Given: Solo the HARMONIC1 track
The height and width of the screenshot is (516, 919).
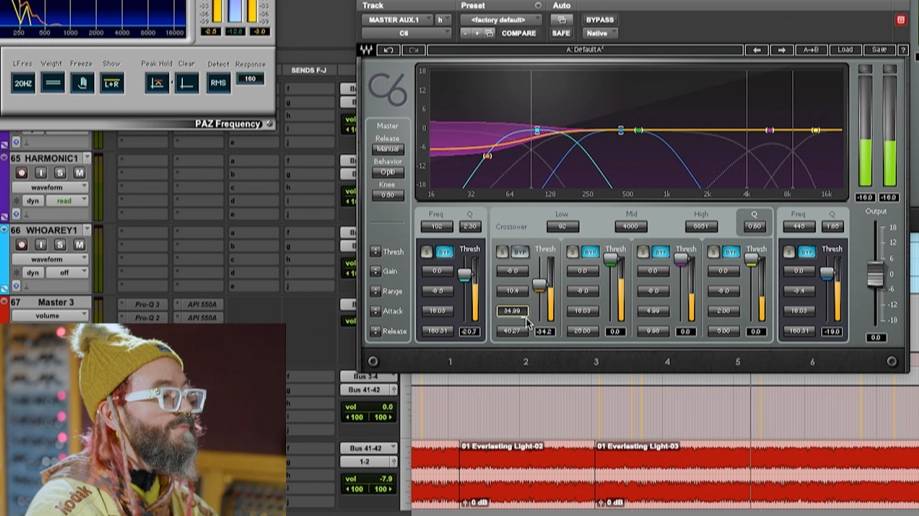Looking at the screenshot, I should coord(60,172).
